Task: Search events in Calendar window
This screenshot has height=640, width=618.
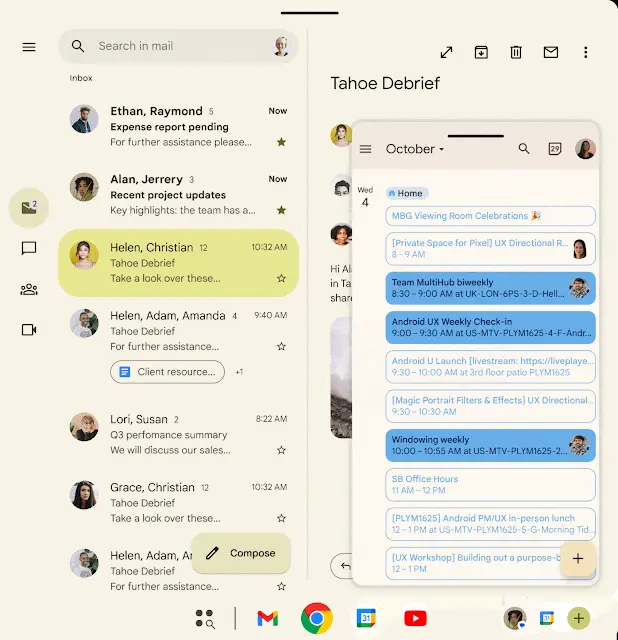Action: click(x=524, y=149)
